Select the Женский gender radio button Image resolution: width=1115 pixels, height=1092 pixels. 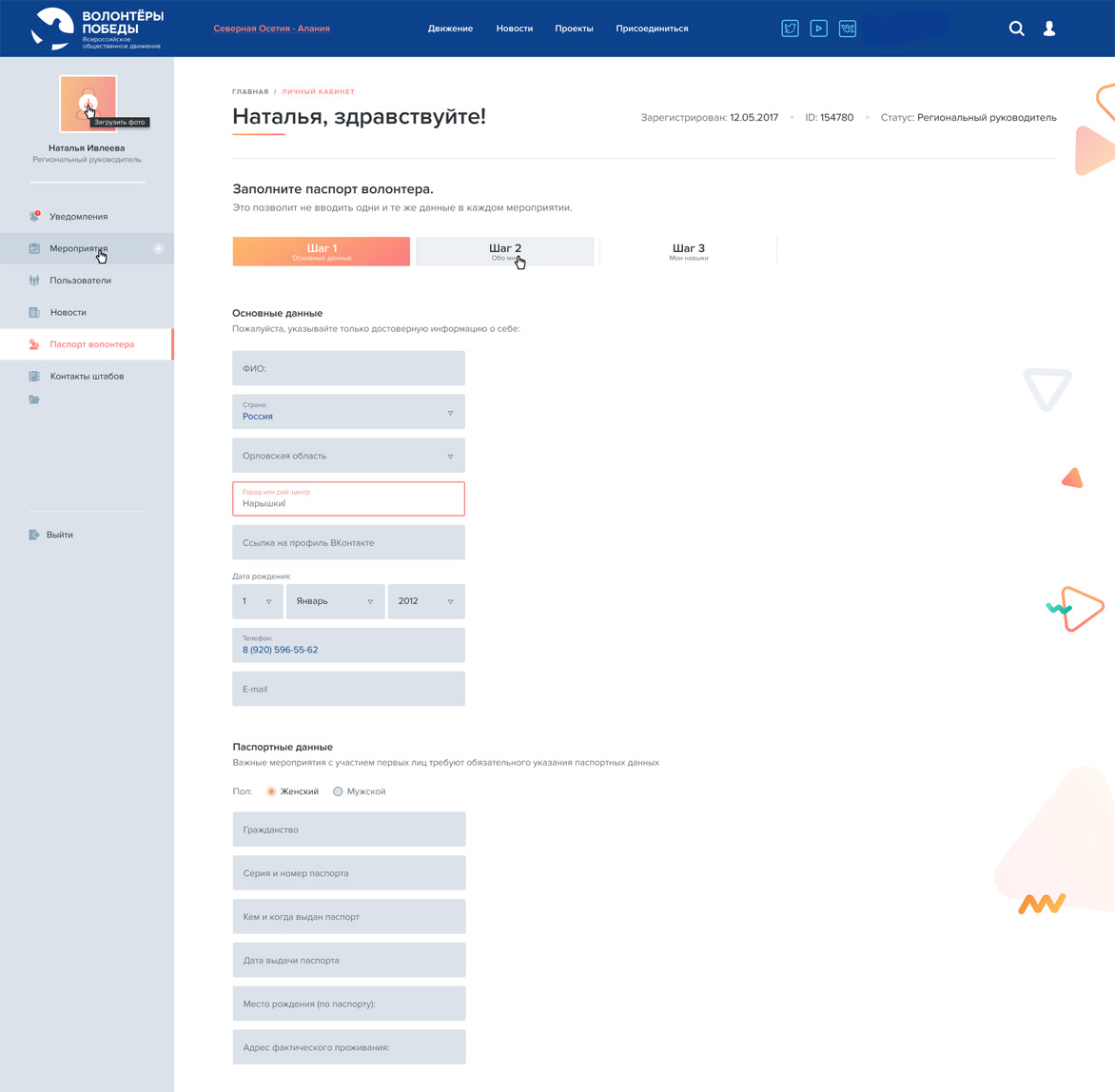click(271, 791)
